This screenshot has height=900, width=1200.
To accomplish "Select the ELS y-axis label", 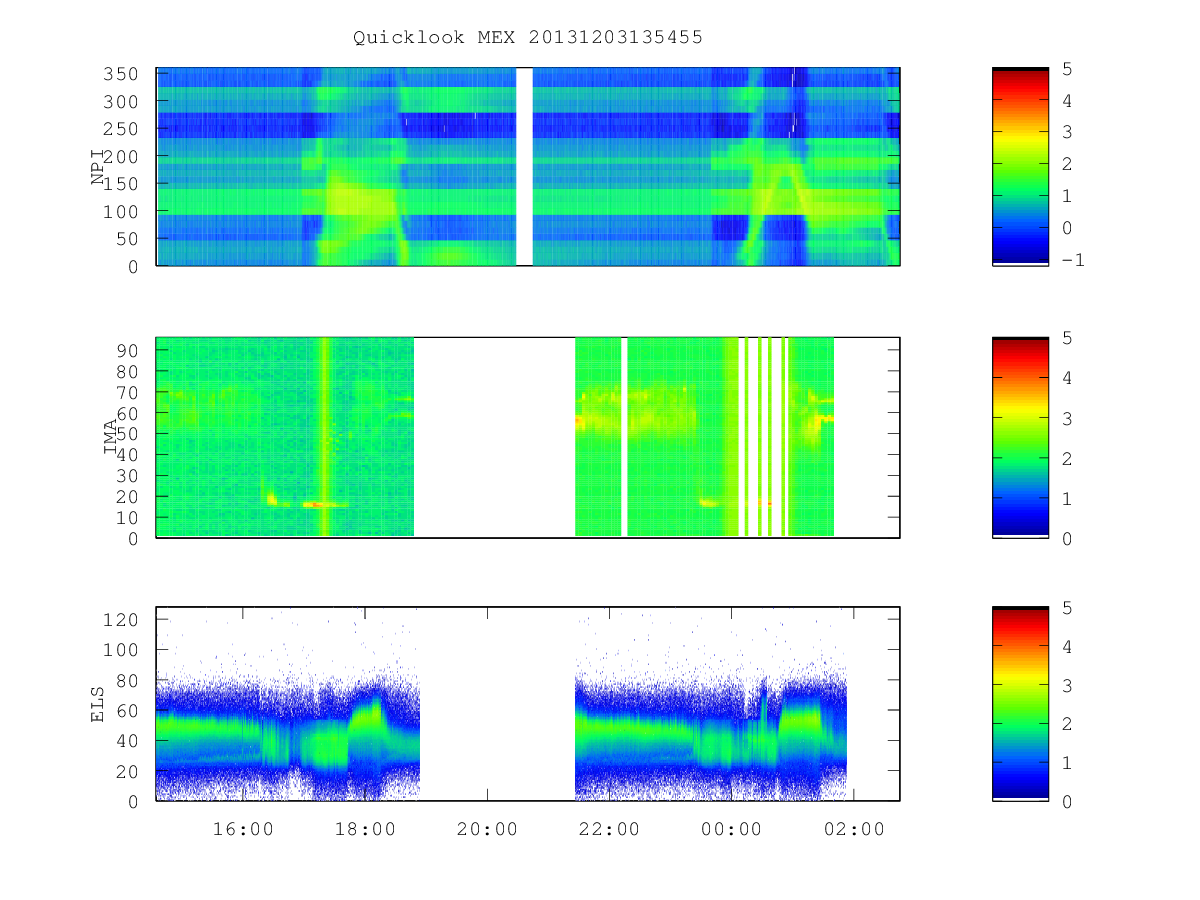I will click(x=99, y=703).
